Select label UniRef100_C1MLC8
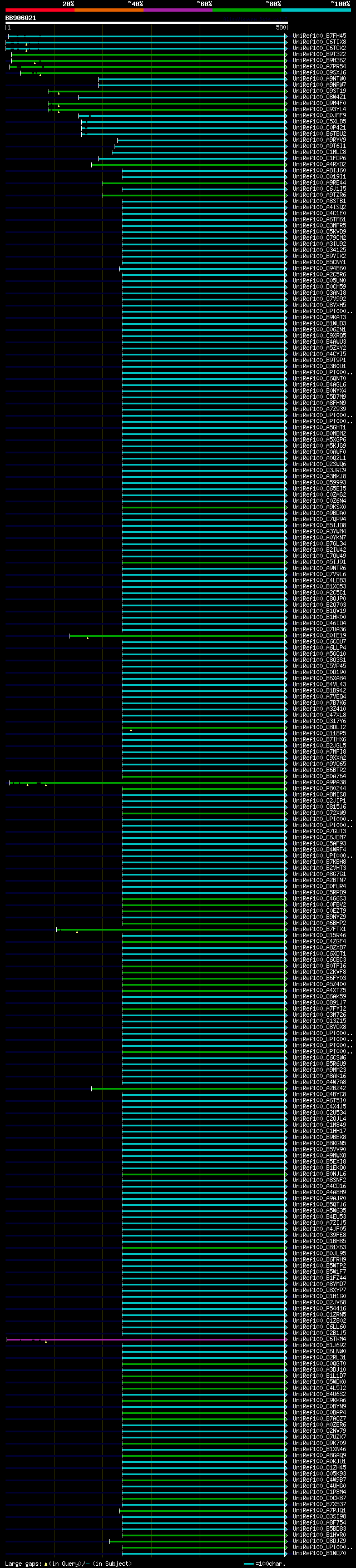 pyautogui.click(x=319, y=151)
